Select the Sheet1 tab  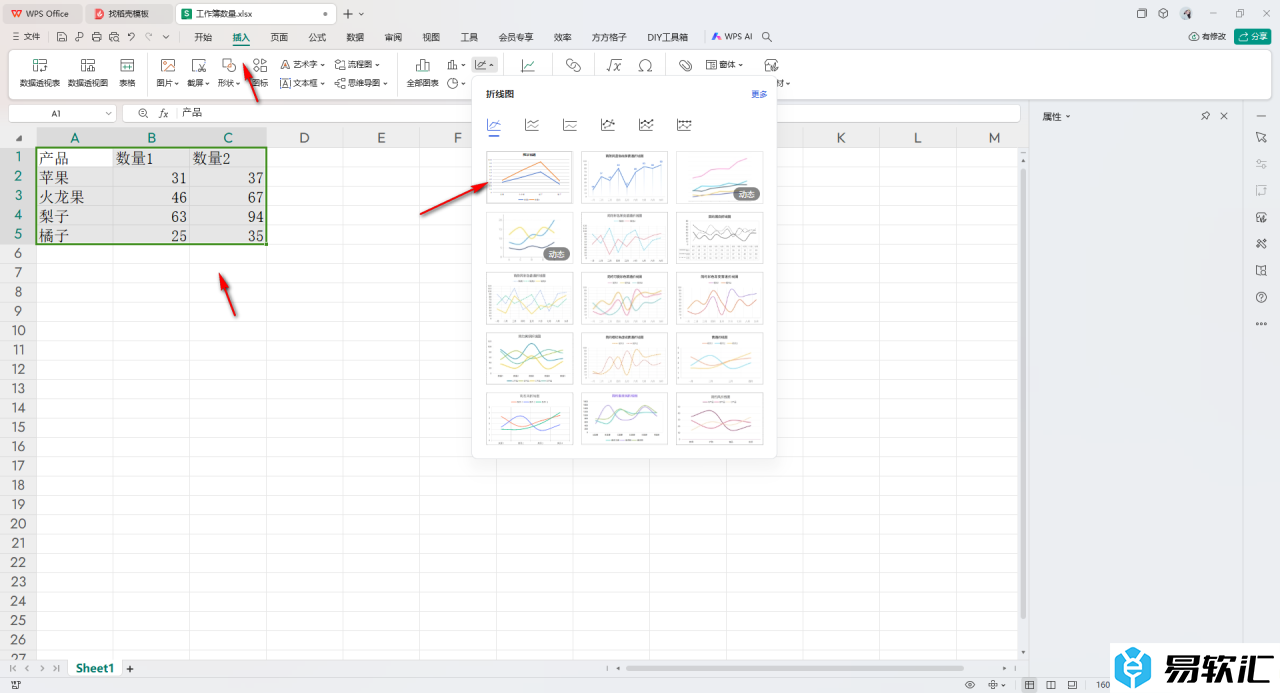(x=95, y=668)
